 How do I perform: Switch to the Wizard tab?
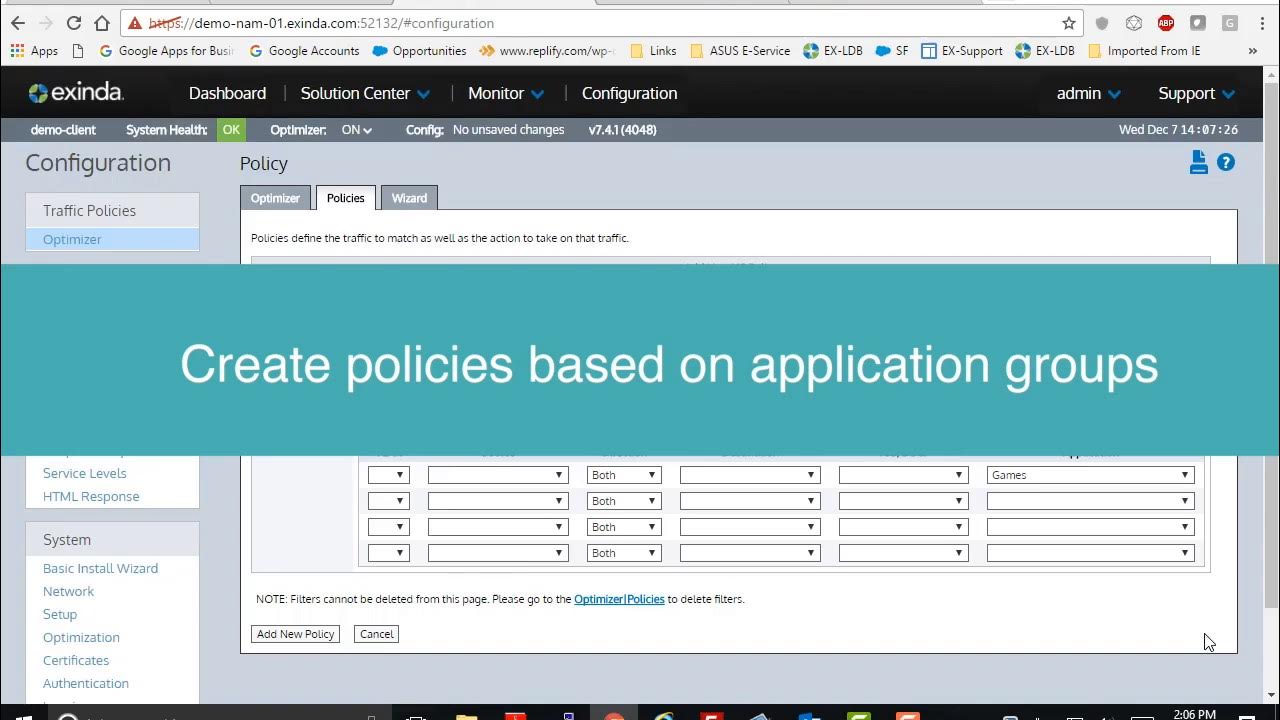tap(409, 197)
